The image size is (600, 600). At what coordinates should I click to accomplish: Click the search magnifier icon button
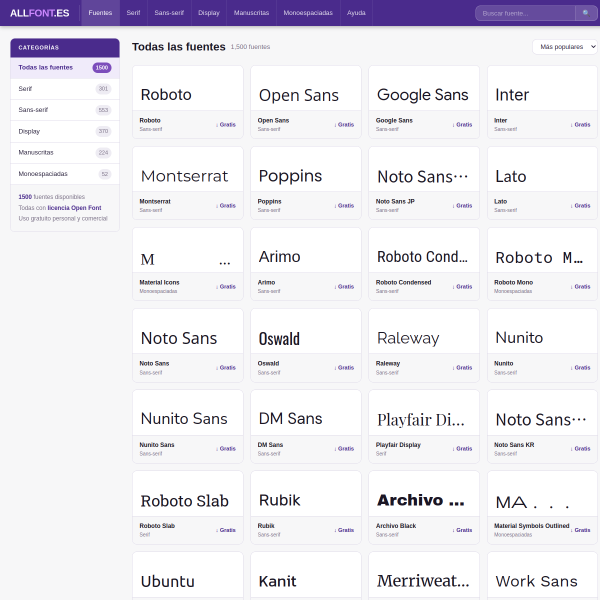(x=586, y=13)
